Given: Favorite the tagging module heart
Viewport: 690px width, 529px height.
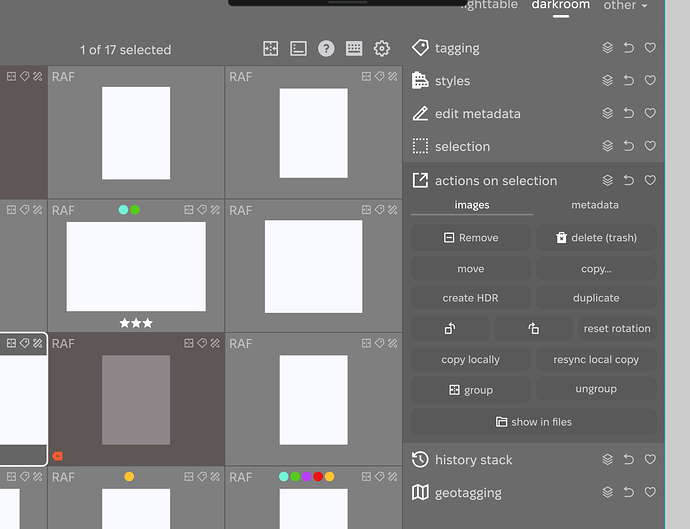Looking at the screenshot, I should (x=650, y=48).
